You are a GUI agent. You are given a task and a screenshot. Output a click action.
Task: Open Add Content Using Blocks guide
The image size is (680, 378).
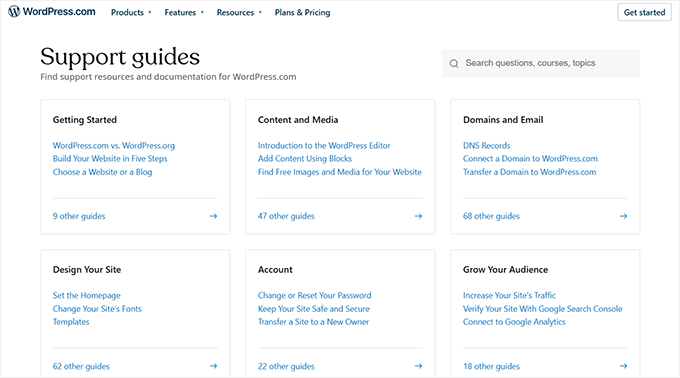pyautogui.click(x=305, y=159)
